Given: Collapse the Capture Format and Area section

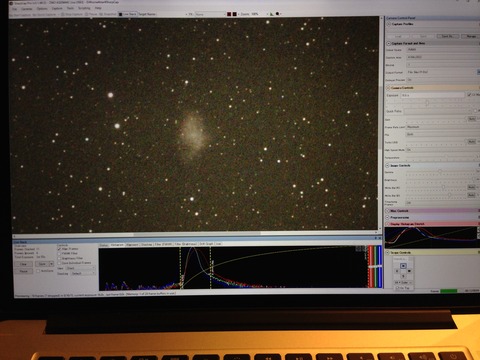Looking at the screenshot, I should [x=388, y=44].
